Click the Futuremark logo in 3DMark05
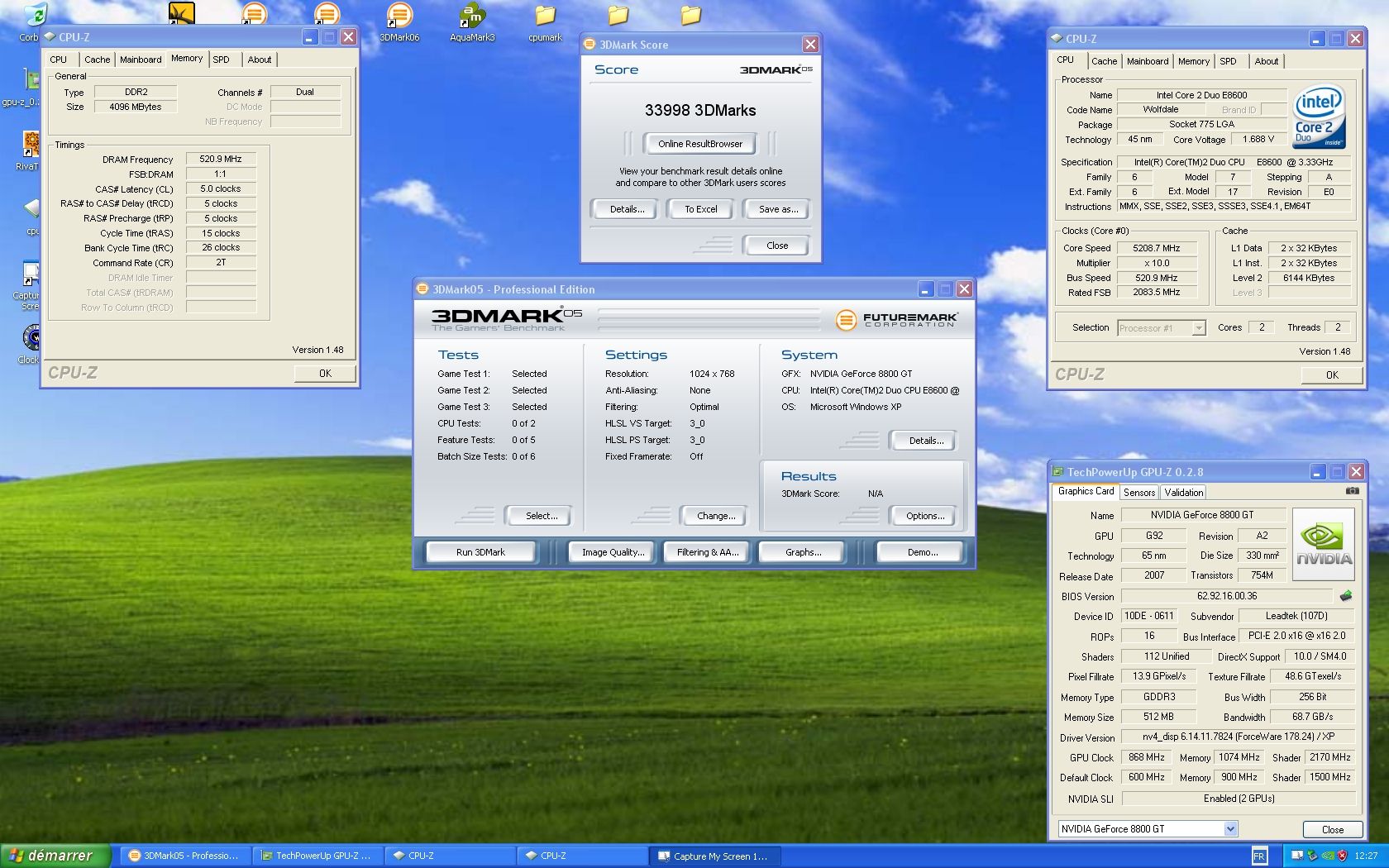Viewport: 1389px width, 868px height. point(896,319)
